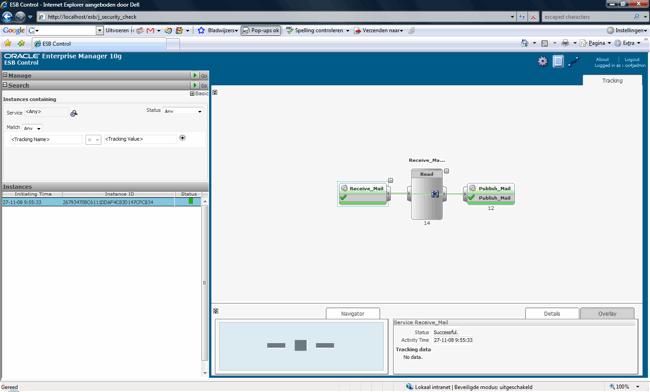The image size is (650, 392).
Task: Collapse the Manage section expander
Action: click(5, 75)
